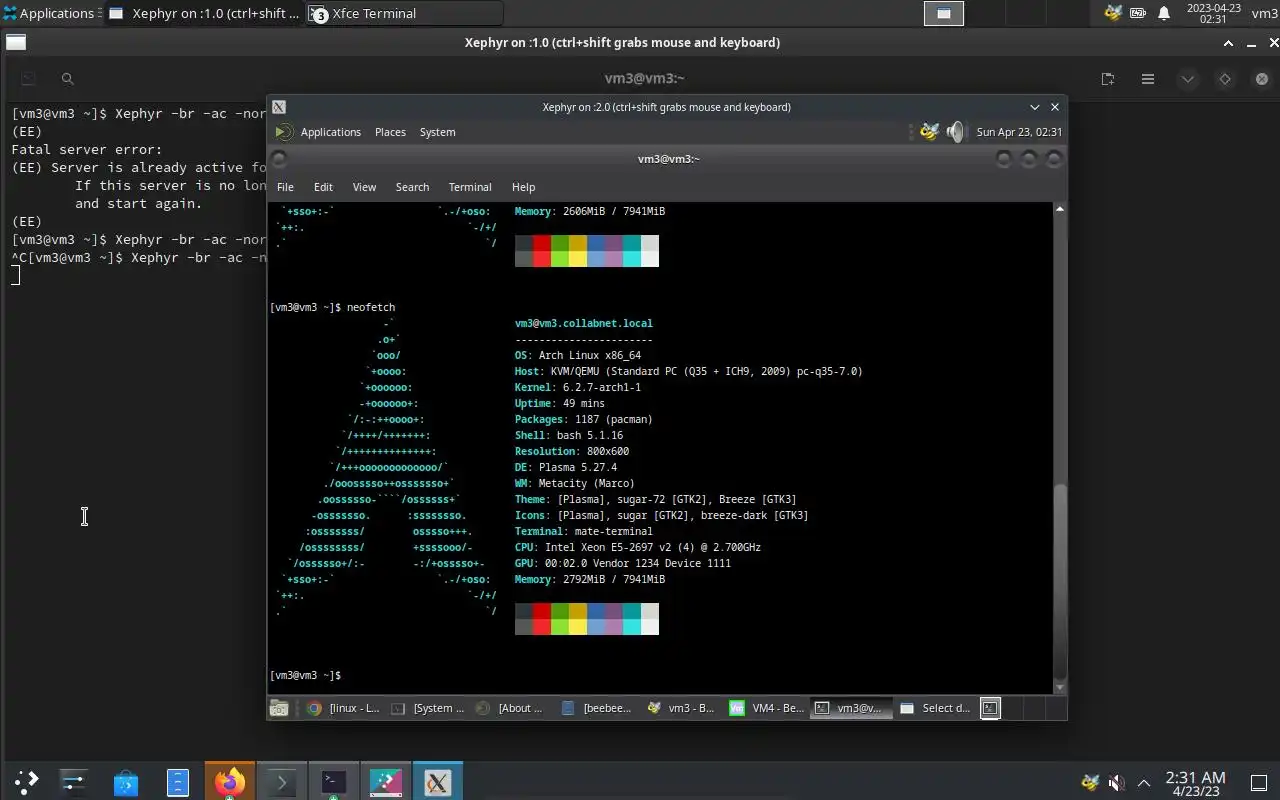The image size is (1280, 800).
Task: Open Konsole from Plasma taskbar
Action: [x=333, y=782]
